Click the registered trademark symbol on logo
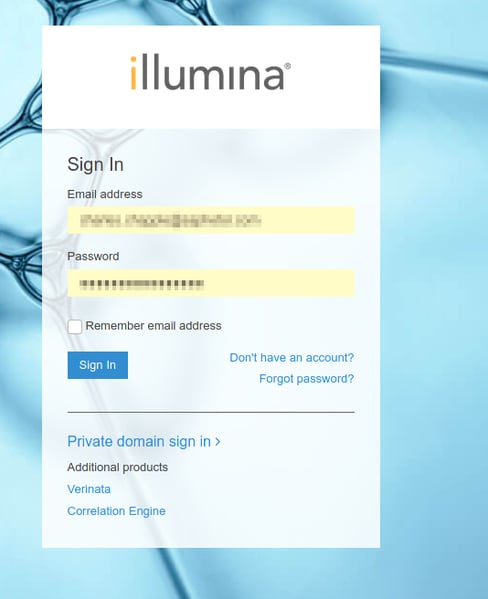 [287, 66]
